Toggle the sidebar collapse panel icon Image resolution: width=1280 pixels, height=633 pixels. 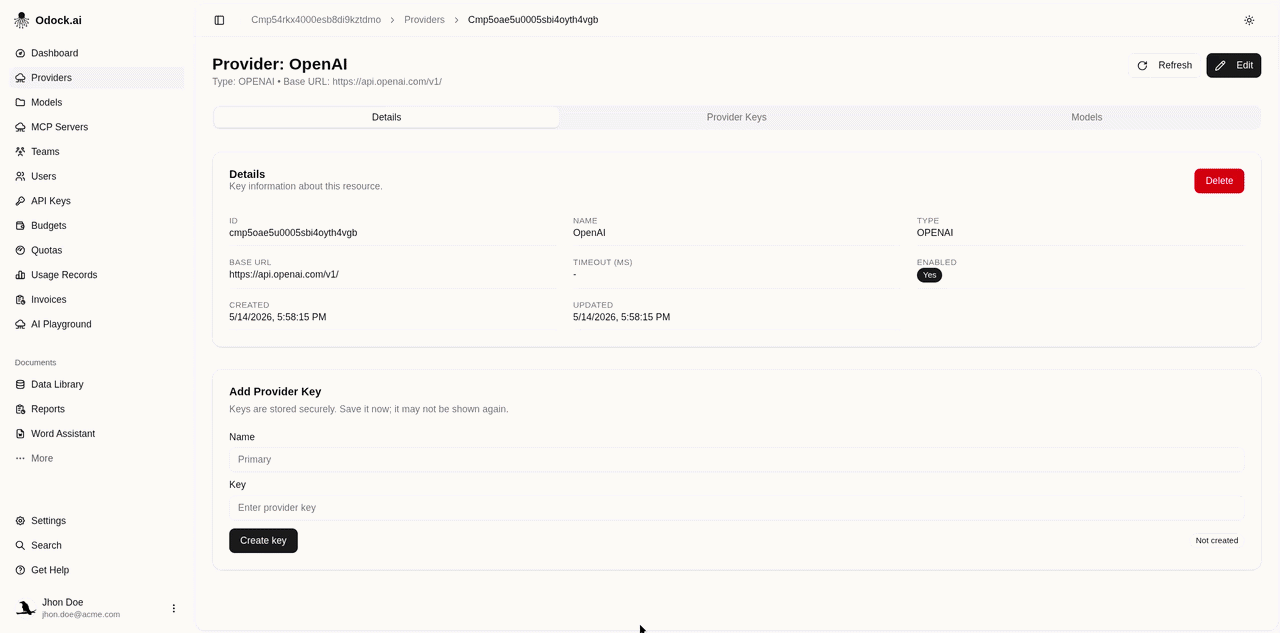coord(219,20)
